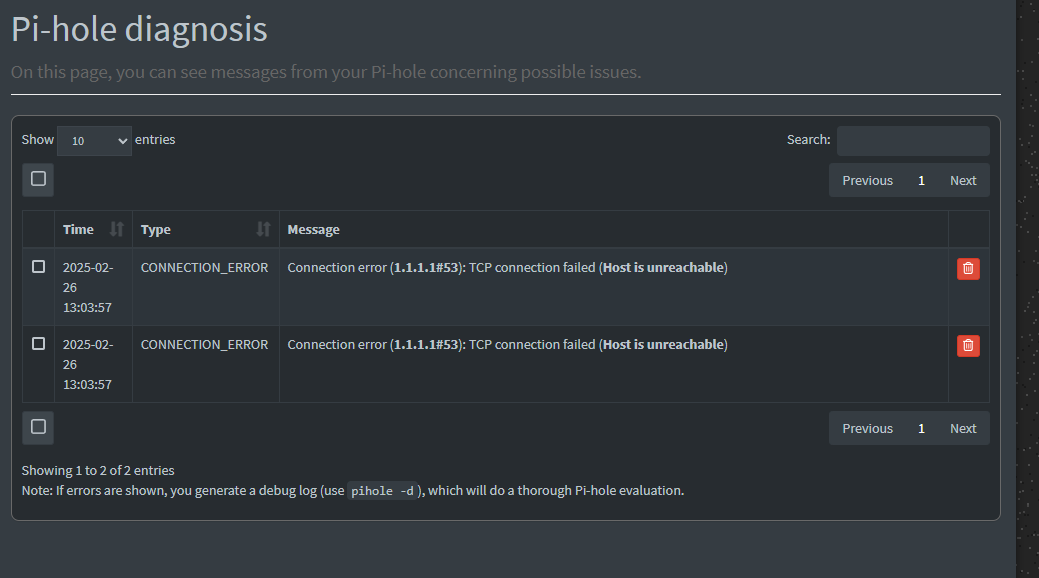Click Previous in bottom pagination
This screenshot has height=578, width=1039.
click(x=866, y=428)
